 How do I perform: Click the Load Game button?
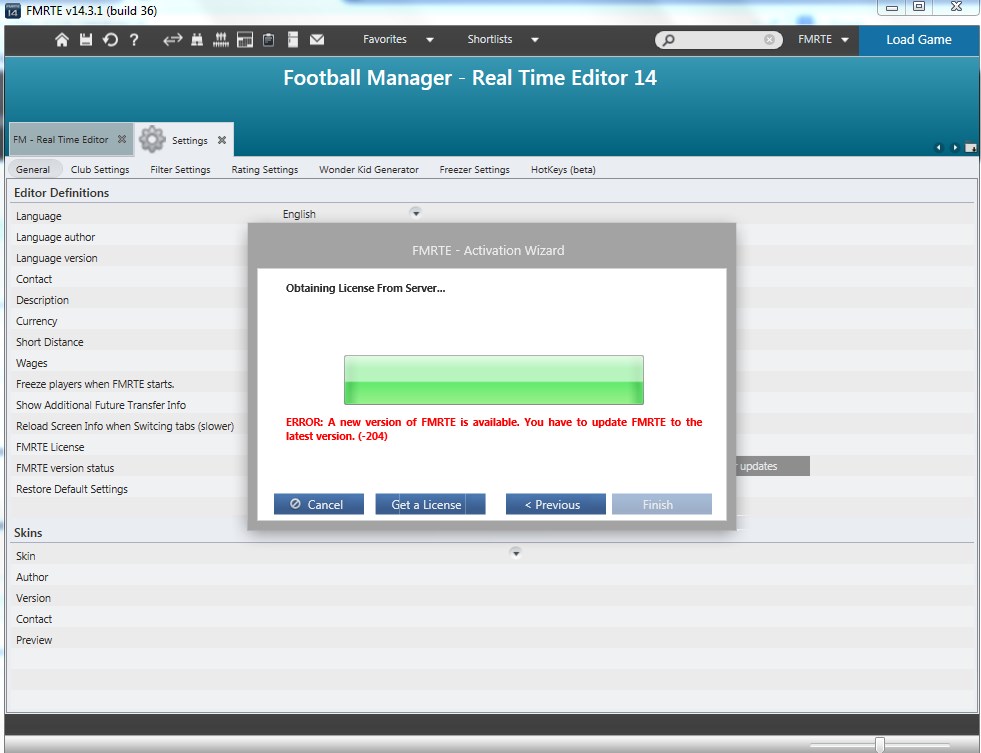[918, 40]
